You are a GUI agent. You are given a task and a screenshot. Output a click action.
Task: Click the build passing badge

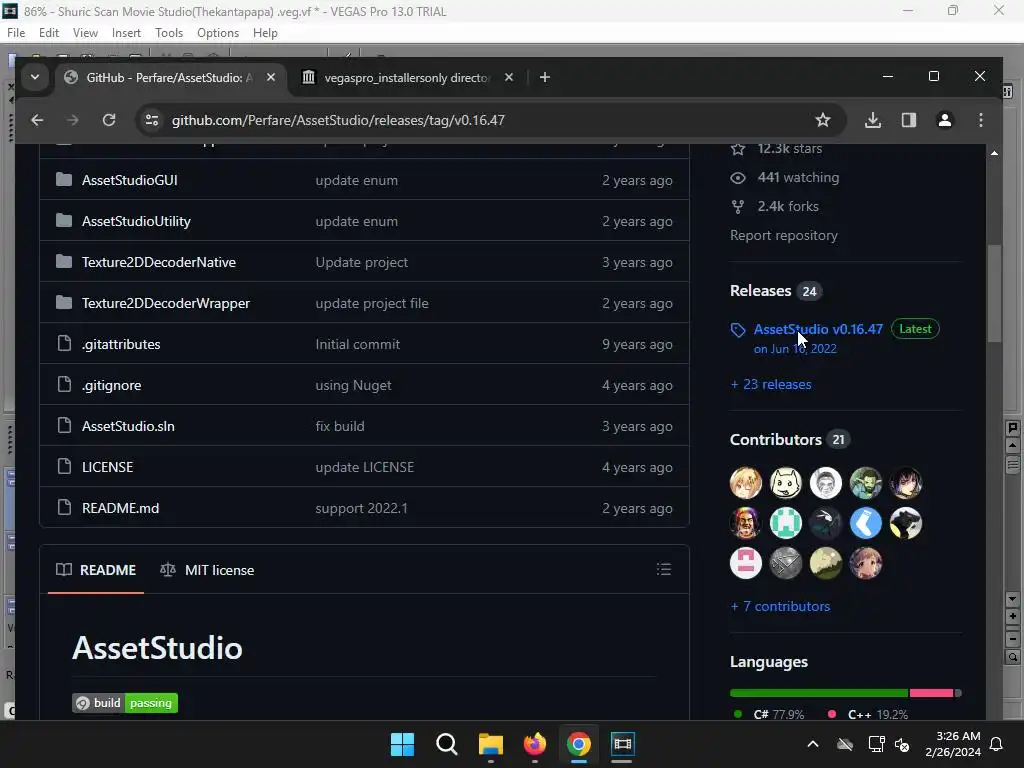(125, 703)
